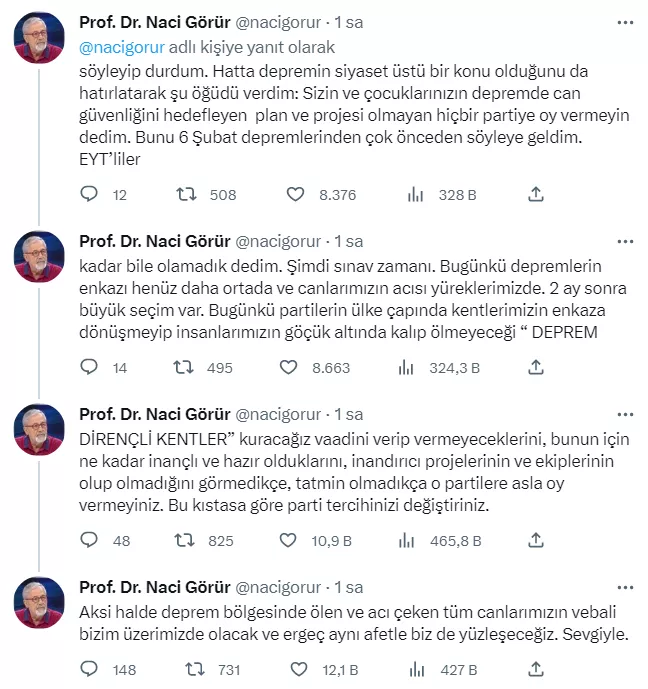The image size is (648, 689).
Task: Click the @nacigorur mention link in reply line
Action: point(119,46)
